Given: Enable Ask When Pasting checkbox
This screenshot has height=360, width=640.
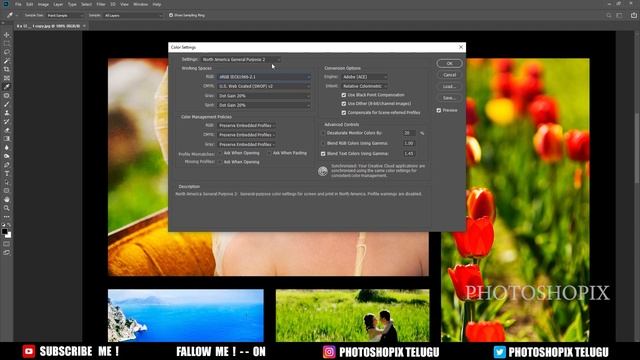Looking at the screenshot, I should [x=269, y=153].
